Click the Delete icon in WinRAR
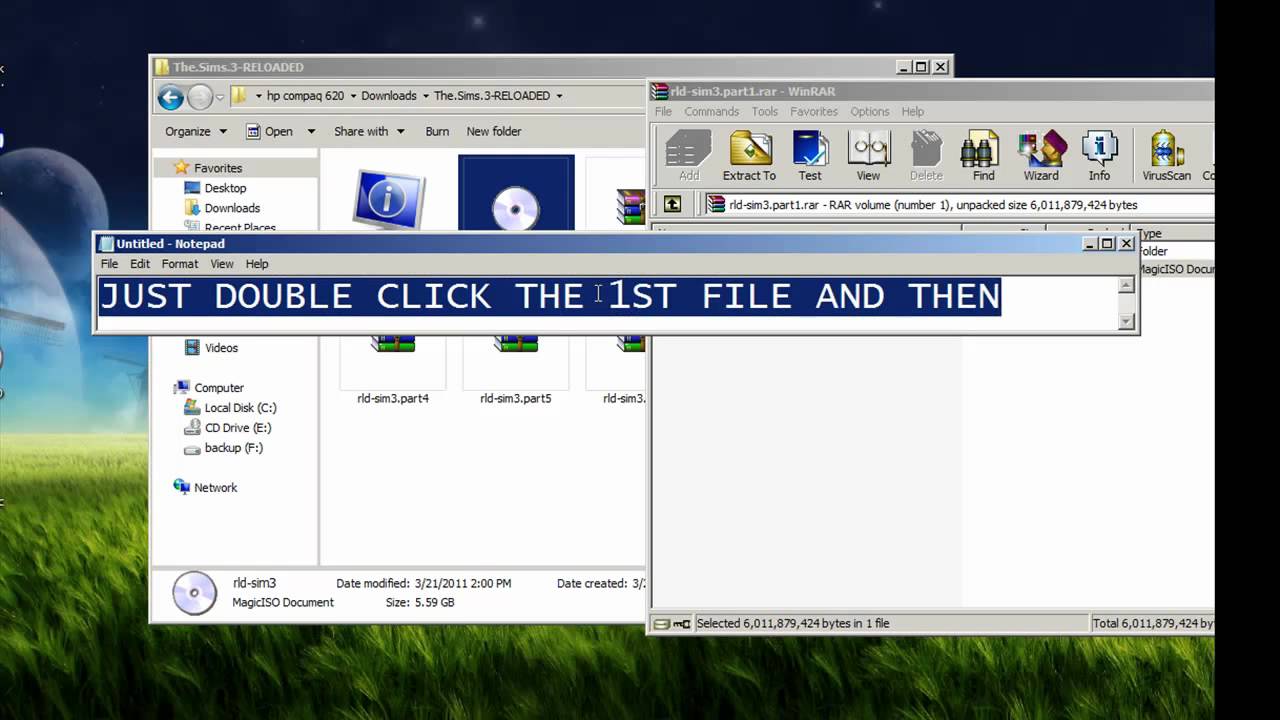This screenshot has height=720, width=1280. [926, 156]
